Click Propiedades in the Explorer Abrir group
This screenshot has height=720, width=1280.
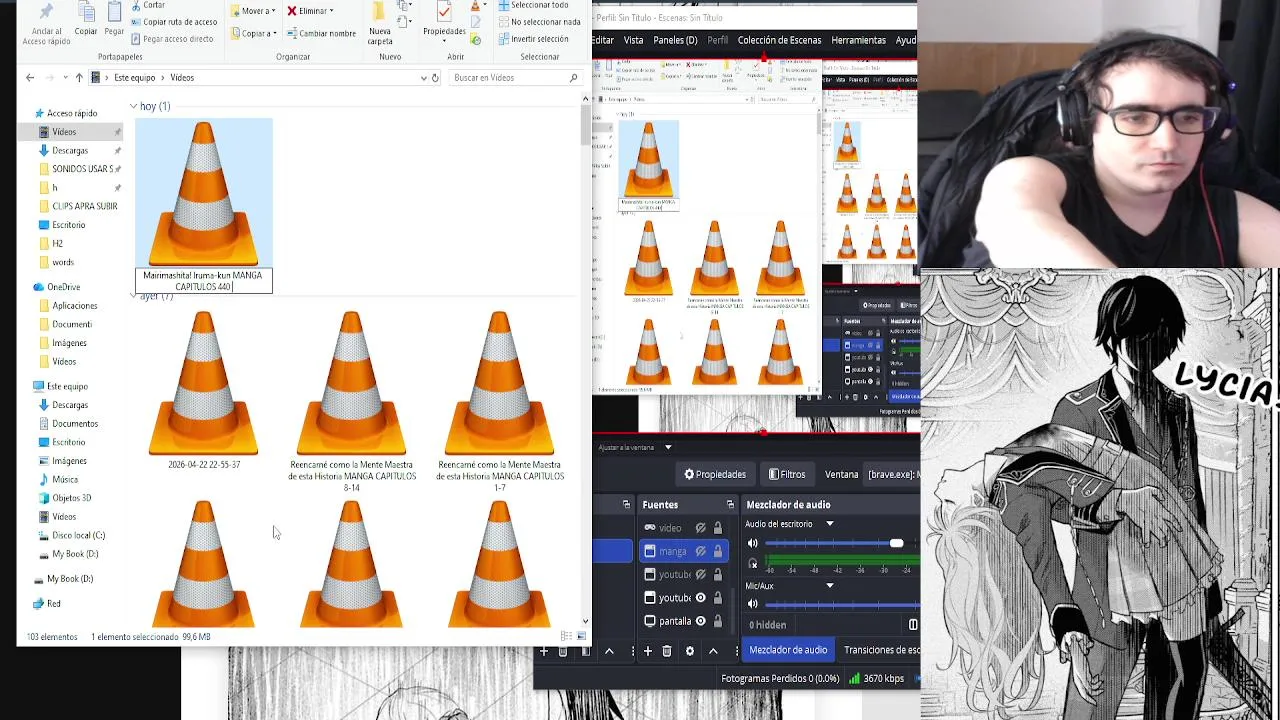coord(444,21)
